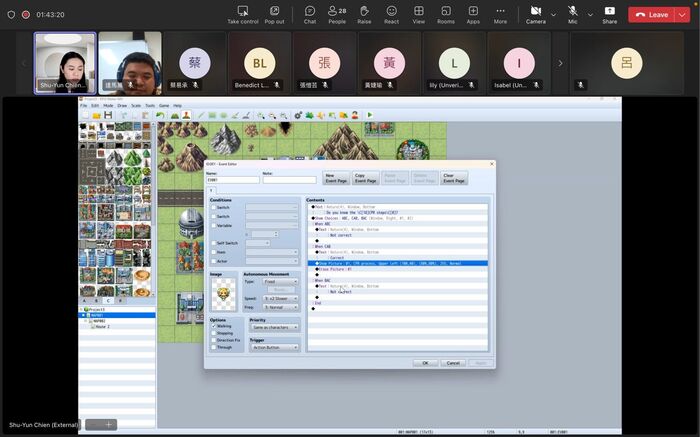Enable the Variable condition checkbox
Screen dimensions: 700x437
click(214, 225)
